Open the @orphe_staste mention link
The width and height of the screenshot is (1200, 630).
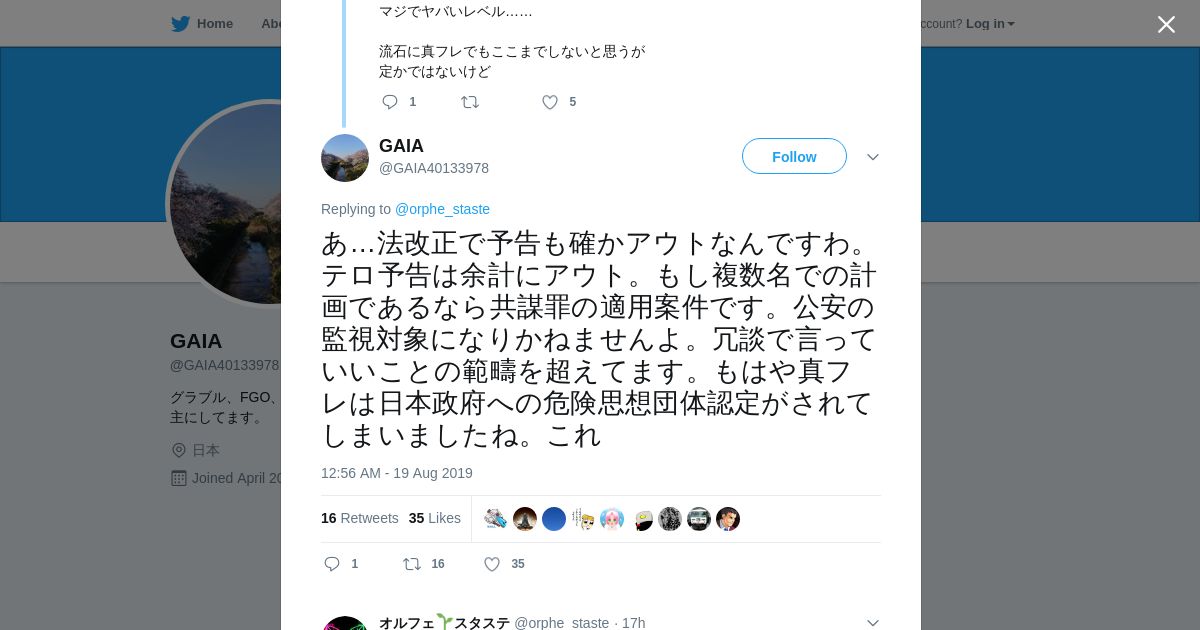pos(442,209)
